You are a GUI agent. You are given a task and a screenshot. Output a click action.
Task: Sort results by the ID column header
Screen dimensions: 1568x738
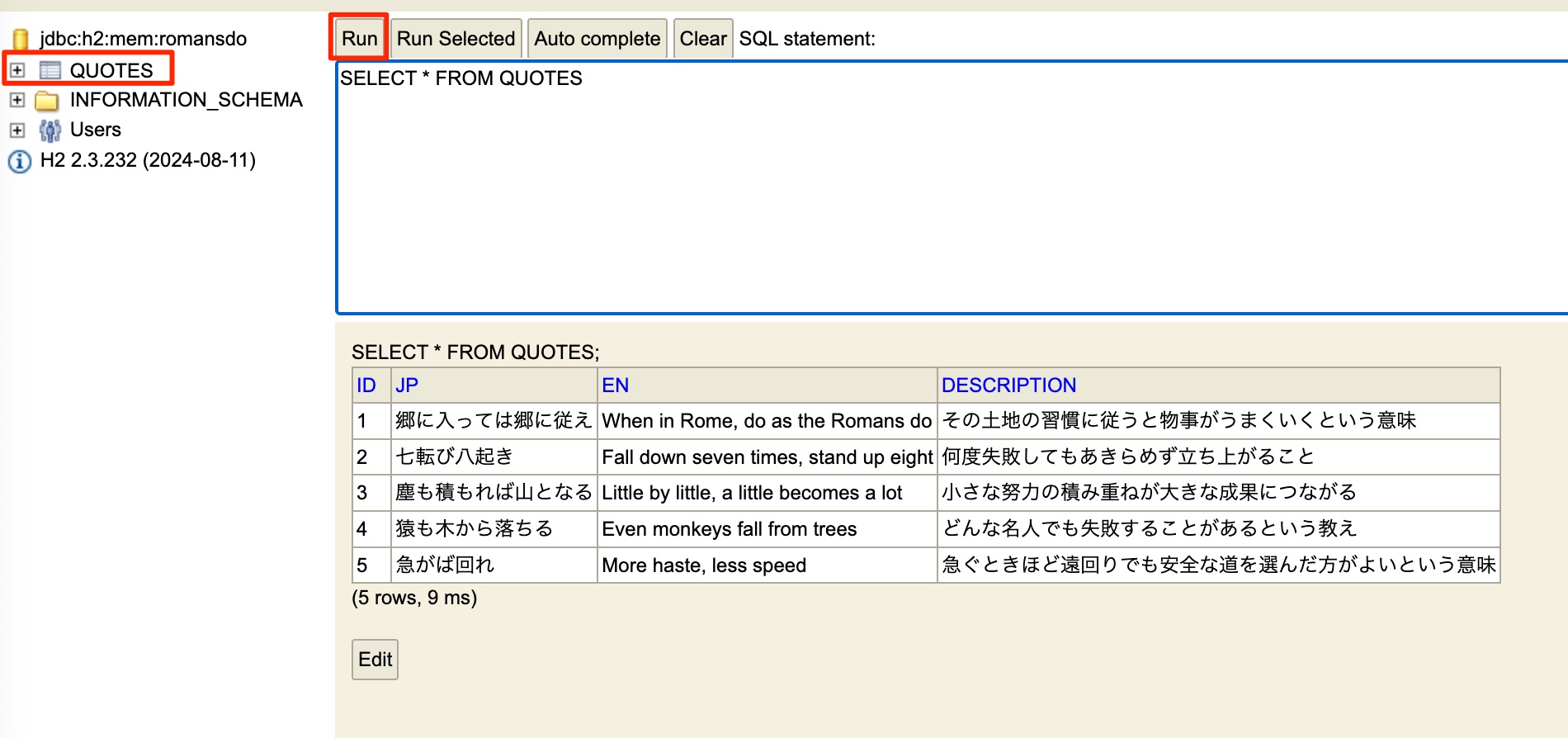366,386
